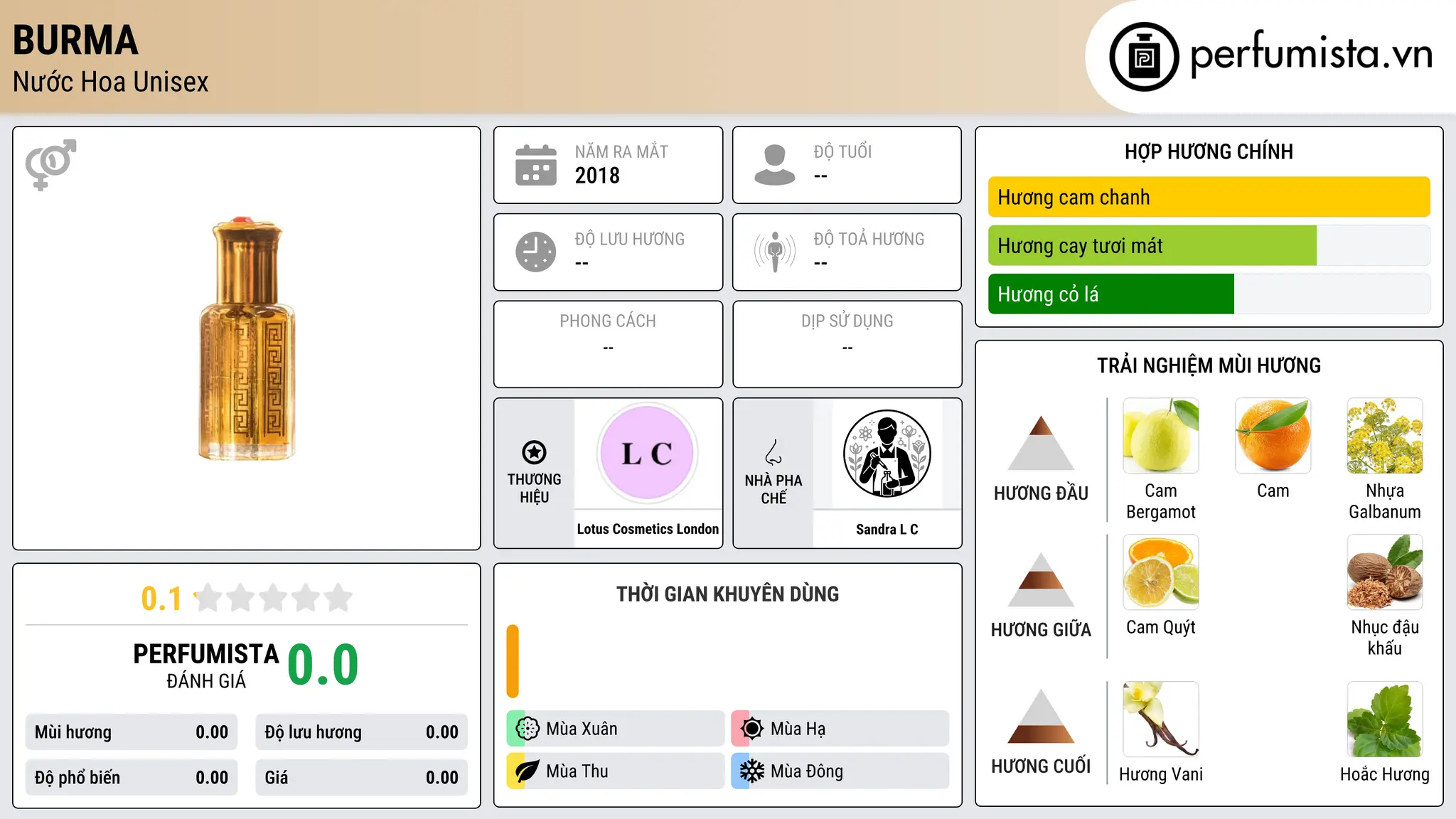Click the sun icon for Mùa Hạ
Viewport: 1456px width, 819px height.
click(752, 729)
